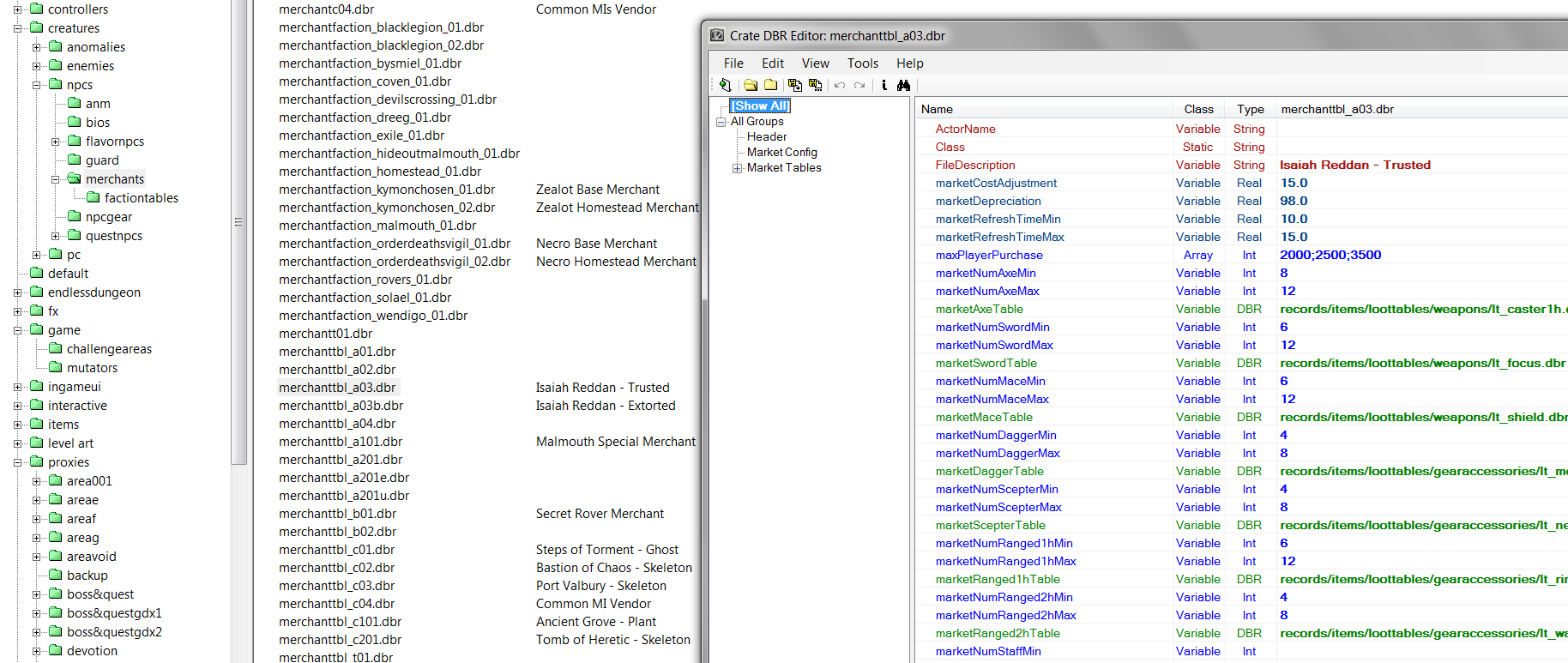Screen dimensions: 1568x663
Task: Click the undo arrow icon
Action: pos(840,85)
